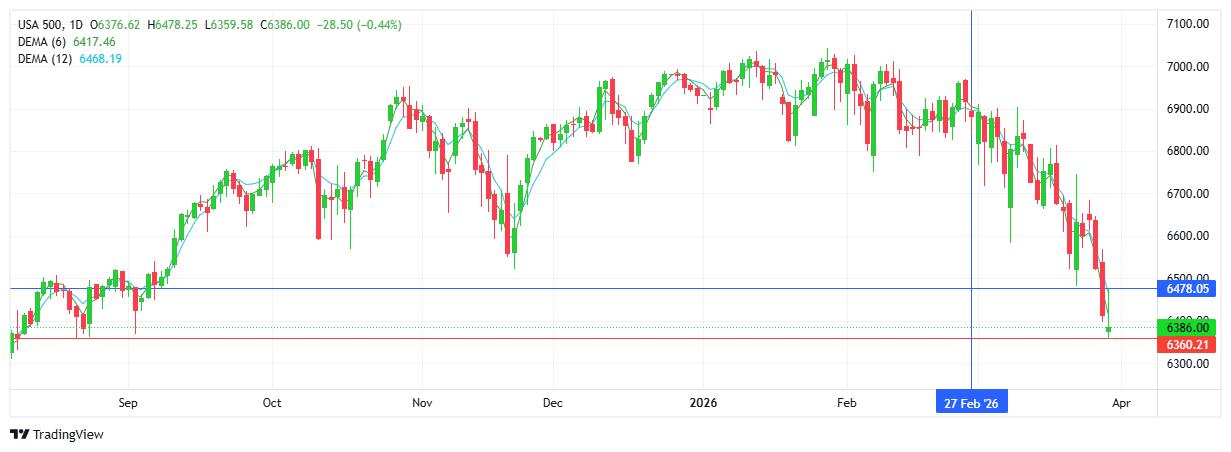Click the red 6360.21 price label
1231x452 pixels.
point(1188,345)
